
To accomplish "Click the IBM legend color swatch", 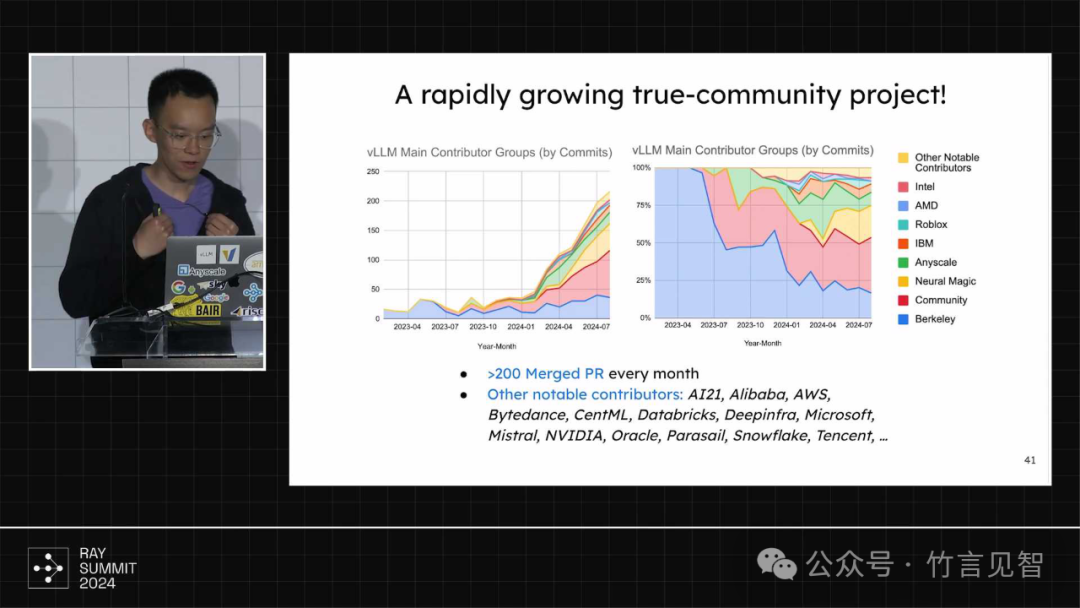I will [903, 244].
